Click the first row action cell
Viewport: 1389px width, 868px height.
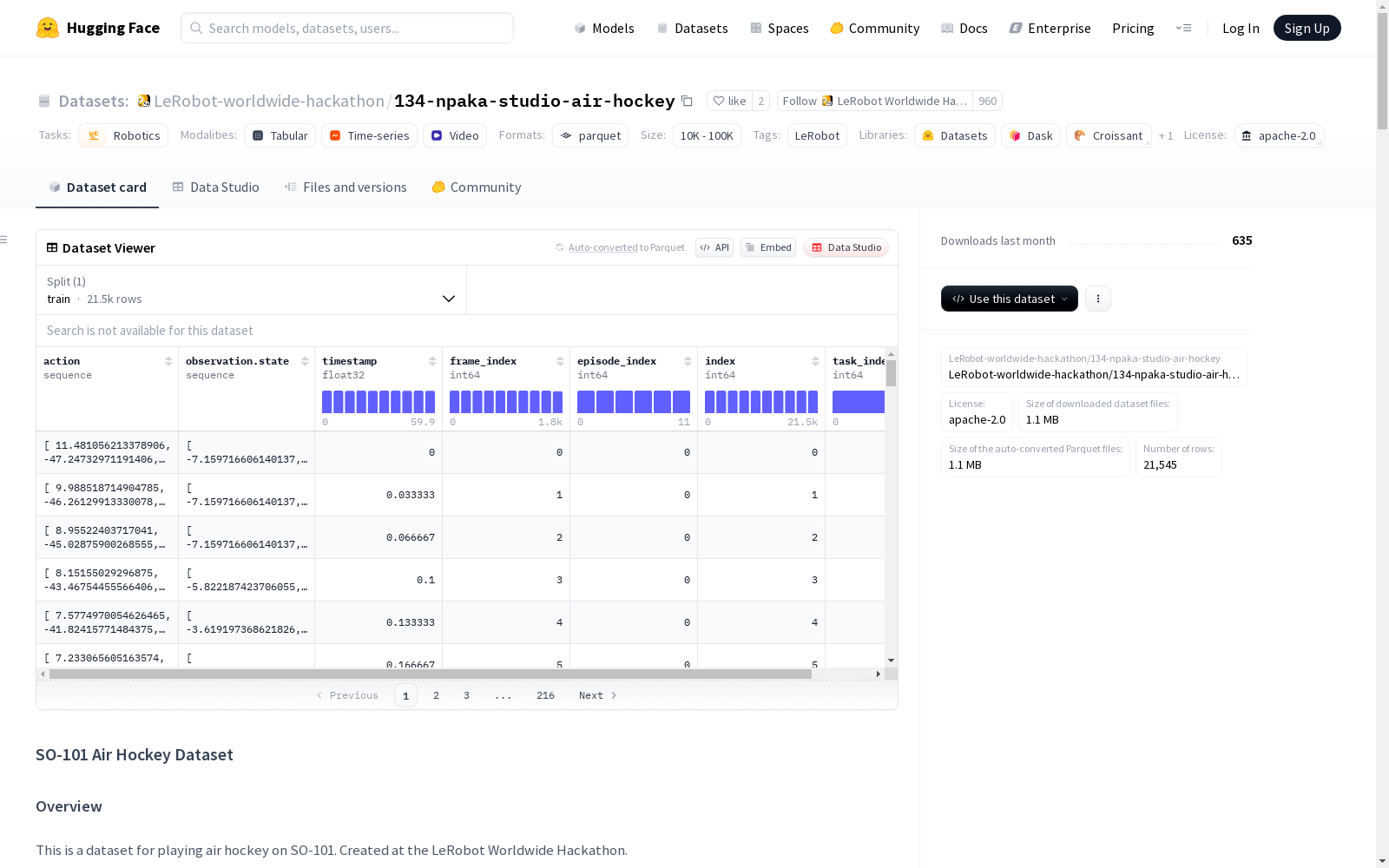[108, 452]
